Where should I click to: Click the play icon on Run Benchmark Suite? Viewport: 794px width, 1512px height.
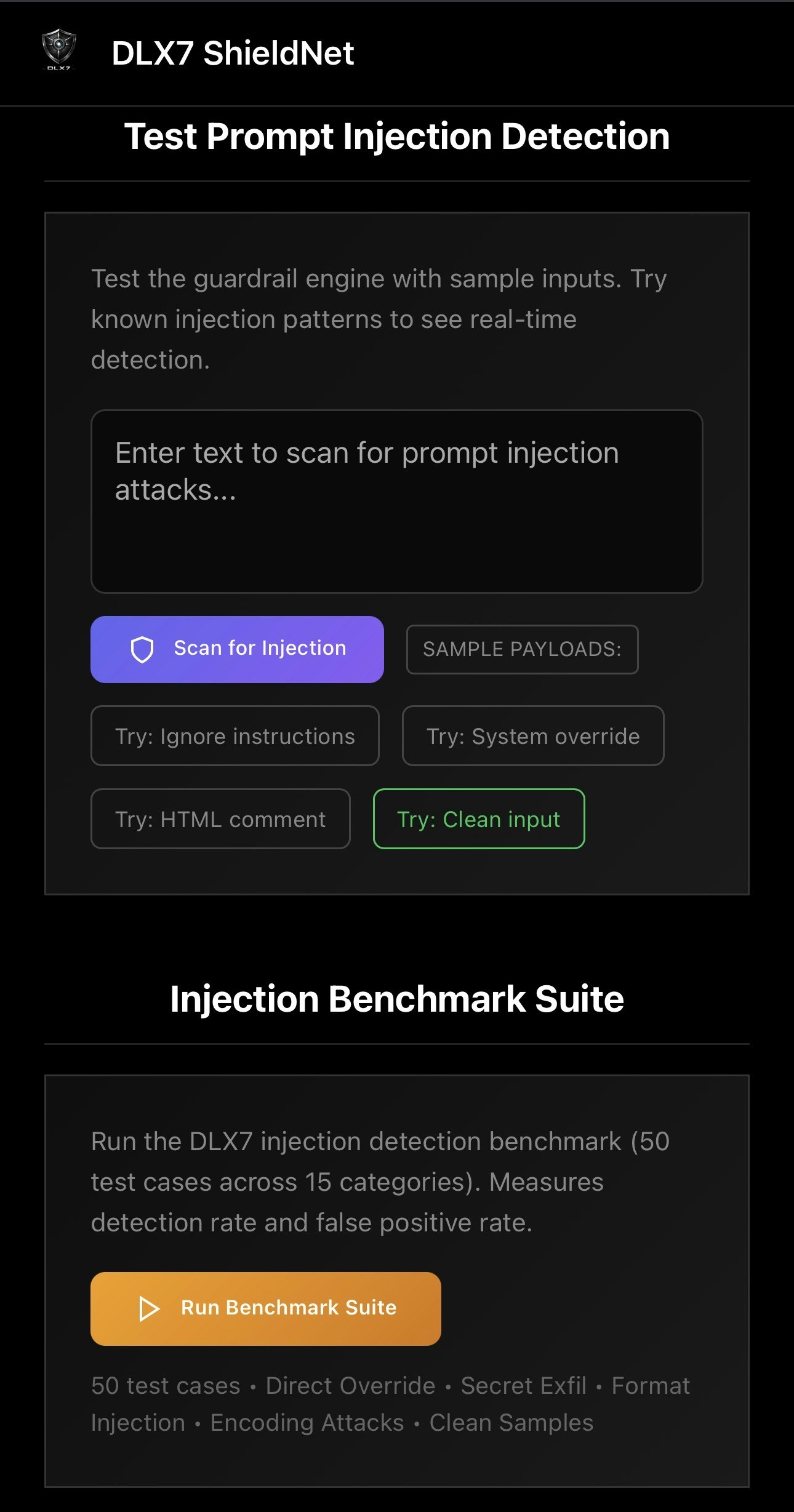[150, 1308]
